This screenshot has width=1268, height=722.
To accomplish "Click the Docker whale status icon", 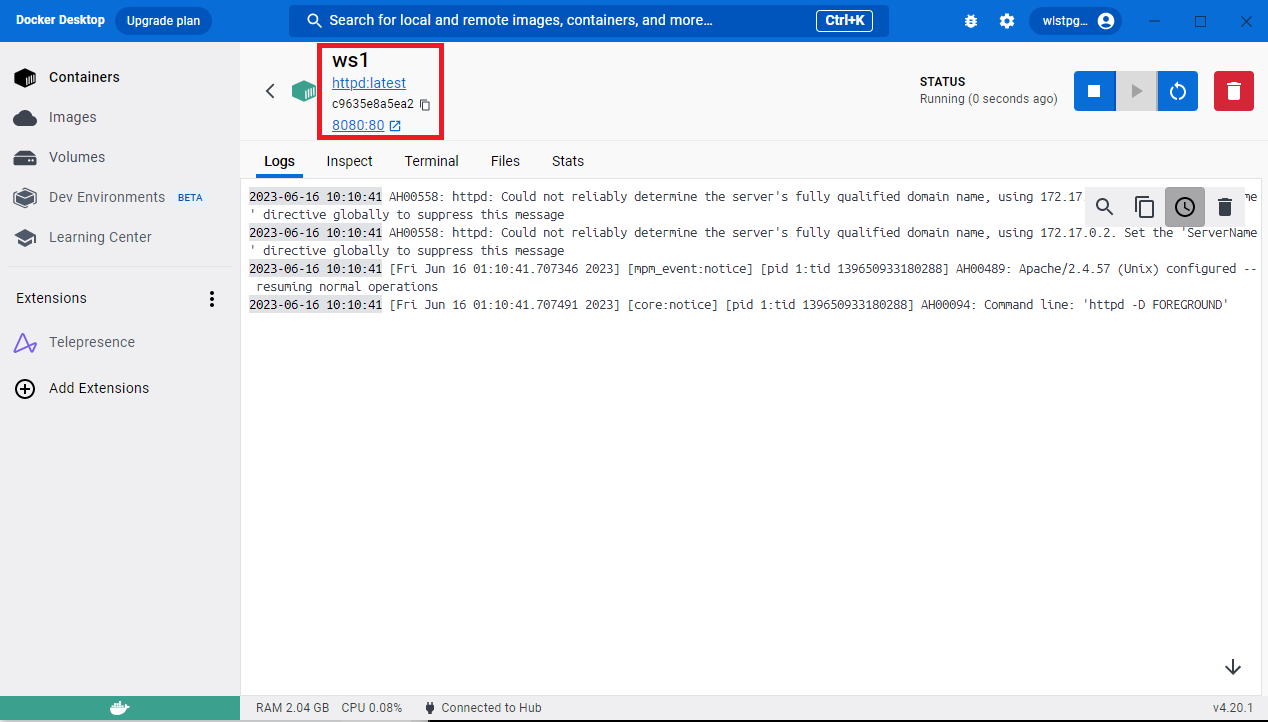I will (x=119, y=708).
